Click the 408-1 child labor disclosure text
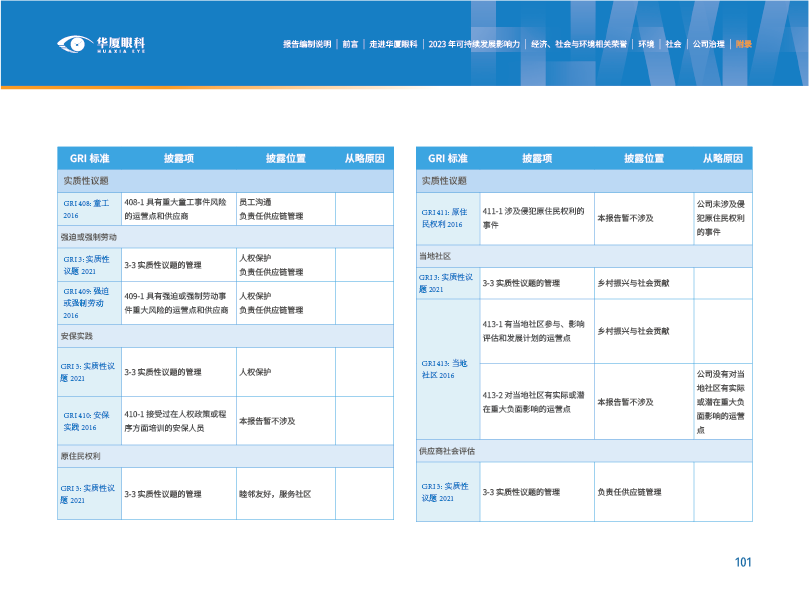This screenshot has width=809, height=596. (176, 209)
